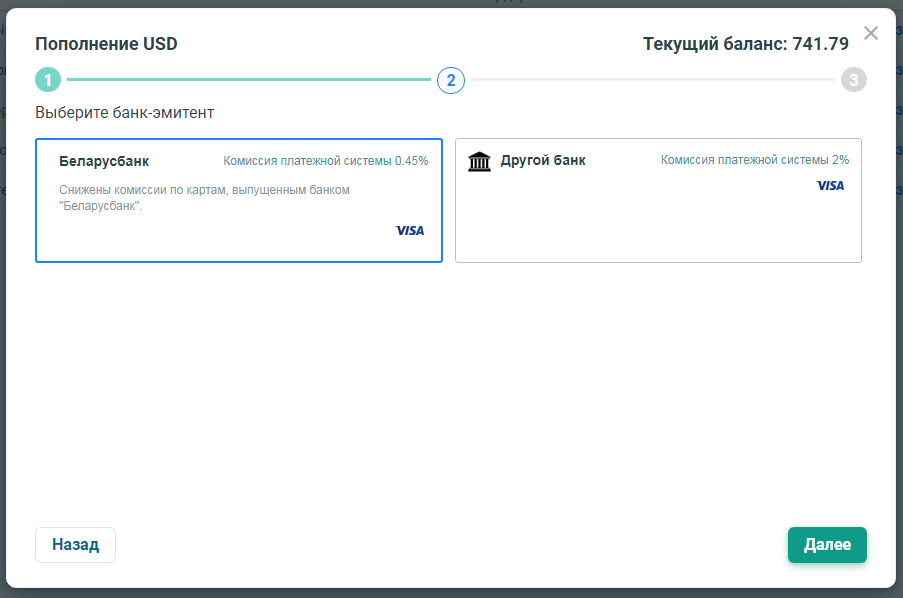Click the Выберите банк-эмитент label
The image size is (903, 598).
(124, 112)
